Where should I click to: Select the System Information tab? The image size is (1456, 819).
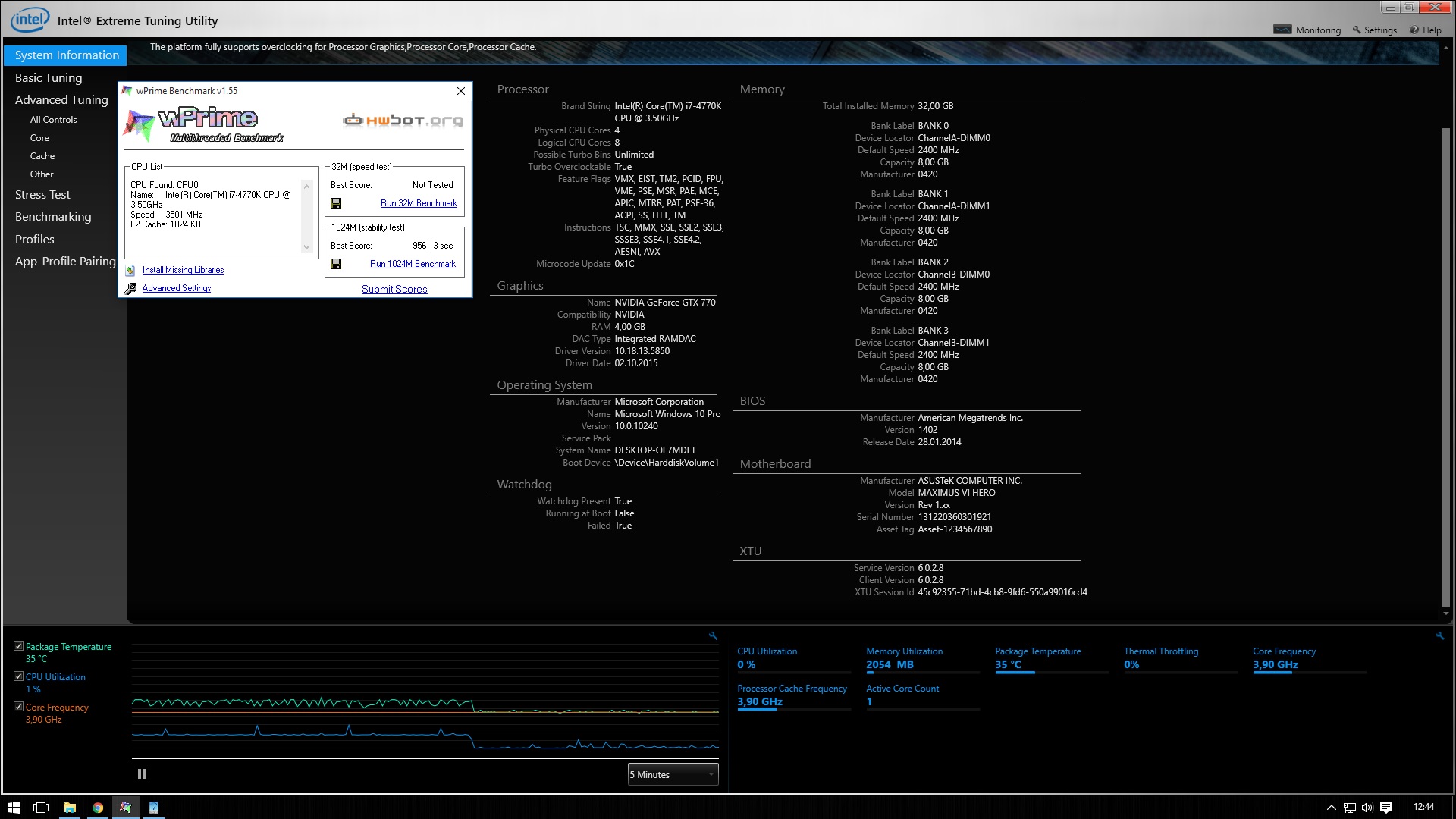(x=65, y=55)
